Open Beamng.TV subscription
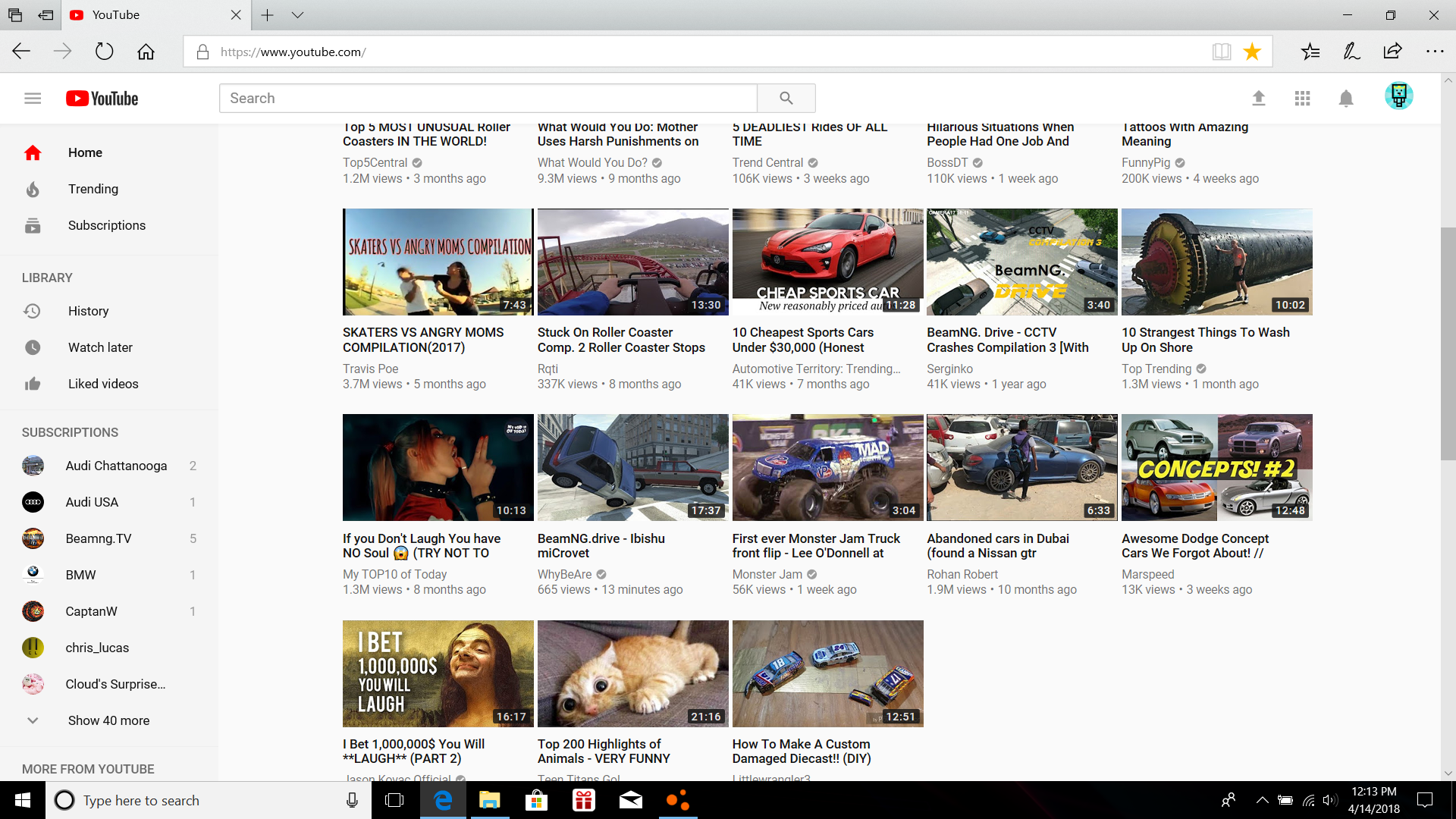 click(x=109, y=539)
